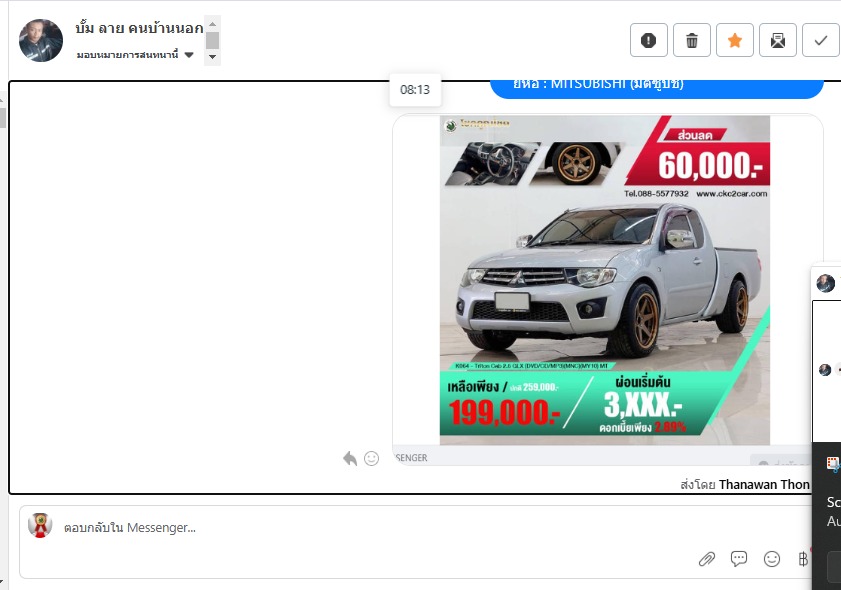
Task: Open the assign conversation dropdown
Action: [135, 55]
